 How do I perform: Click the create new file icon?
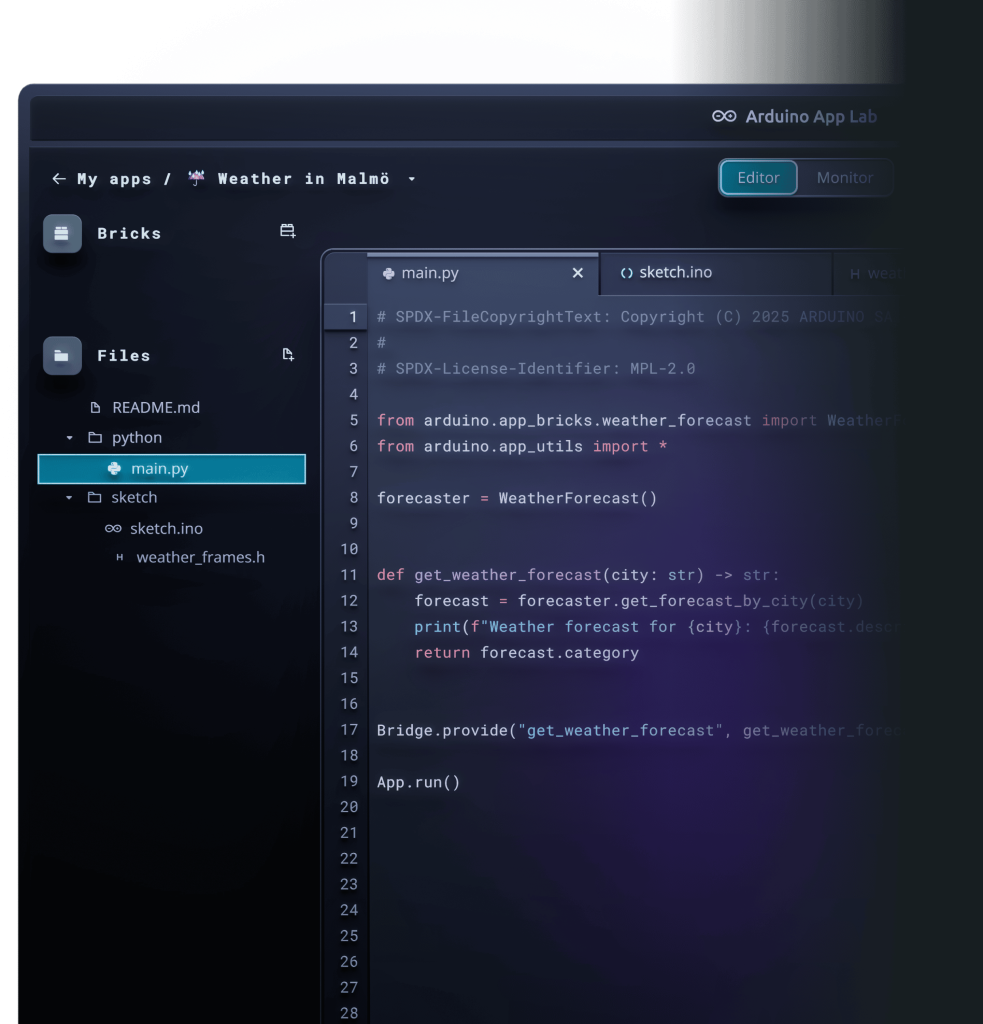click(288, 354)
